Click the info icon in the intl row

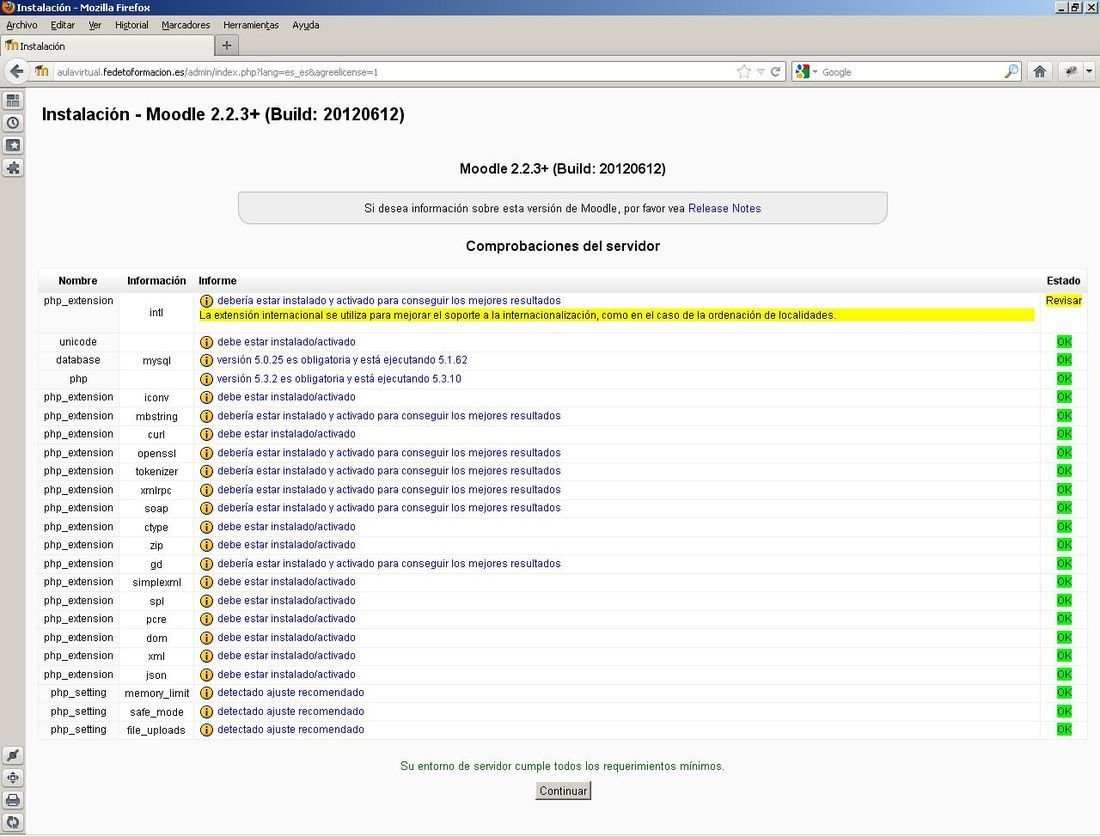(x=206, y=301)
